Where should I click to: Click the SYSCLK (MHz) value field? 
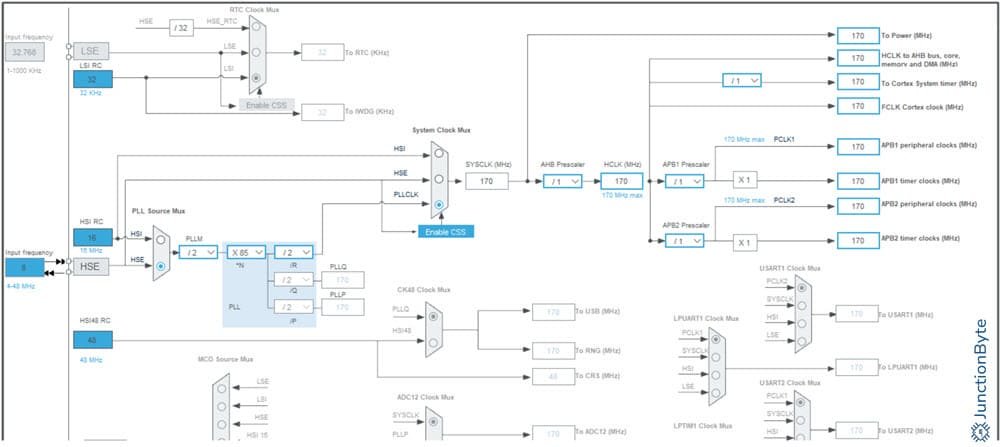[487, 181]
